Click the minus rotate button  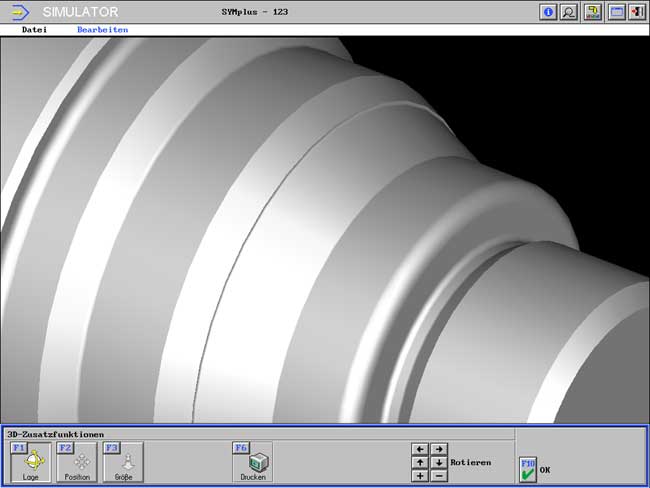pos(439,476)
